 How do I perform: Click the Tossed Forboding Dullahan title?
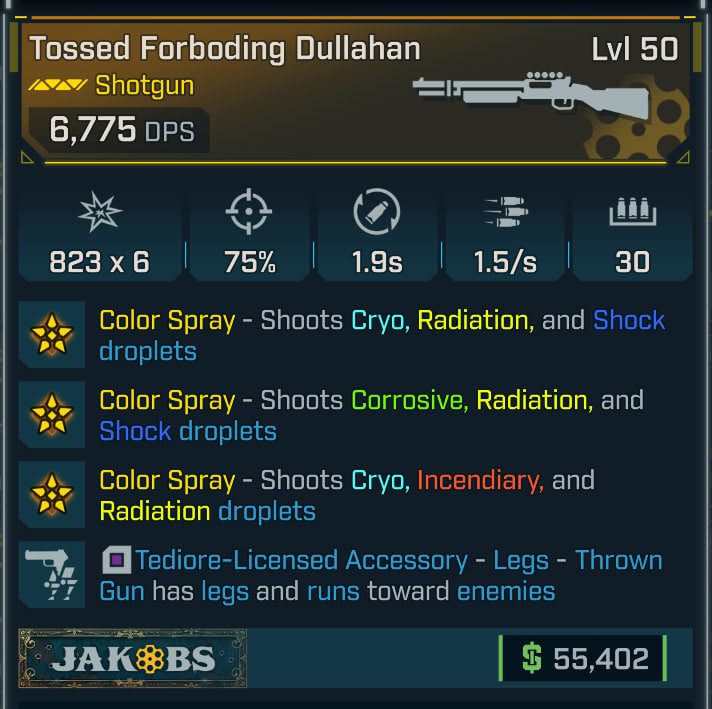(x=224, y=48)
